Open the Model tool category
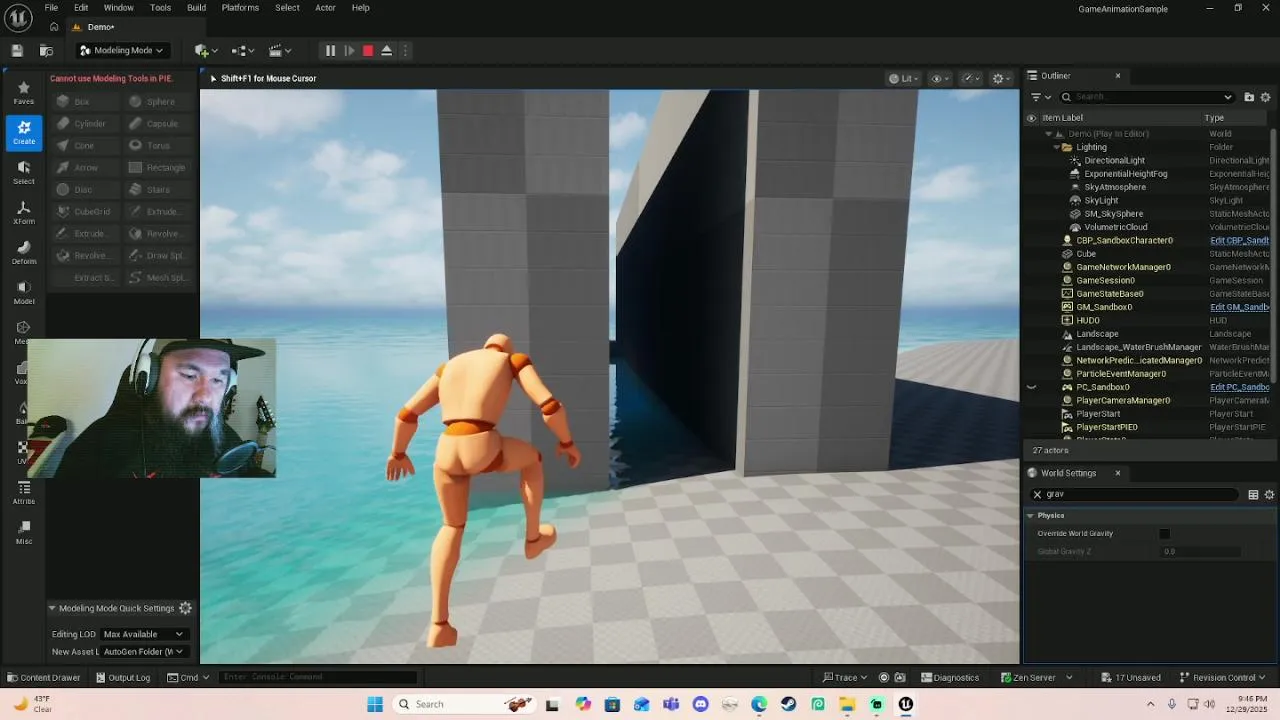 (x=24, y=292)
